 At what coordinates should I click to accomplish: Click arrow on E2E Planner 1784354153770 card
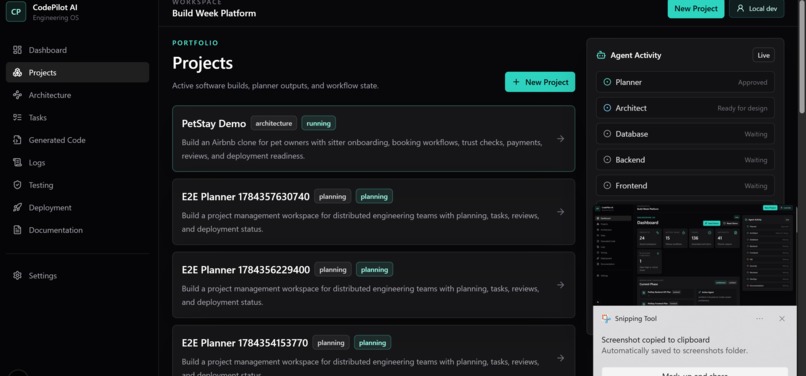[x=560, y=358]
